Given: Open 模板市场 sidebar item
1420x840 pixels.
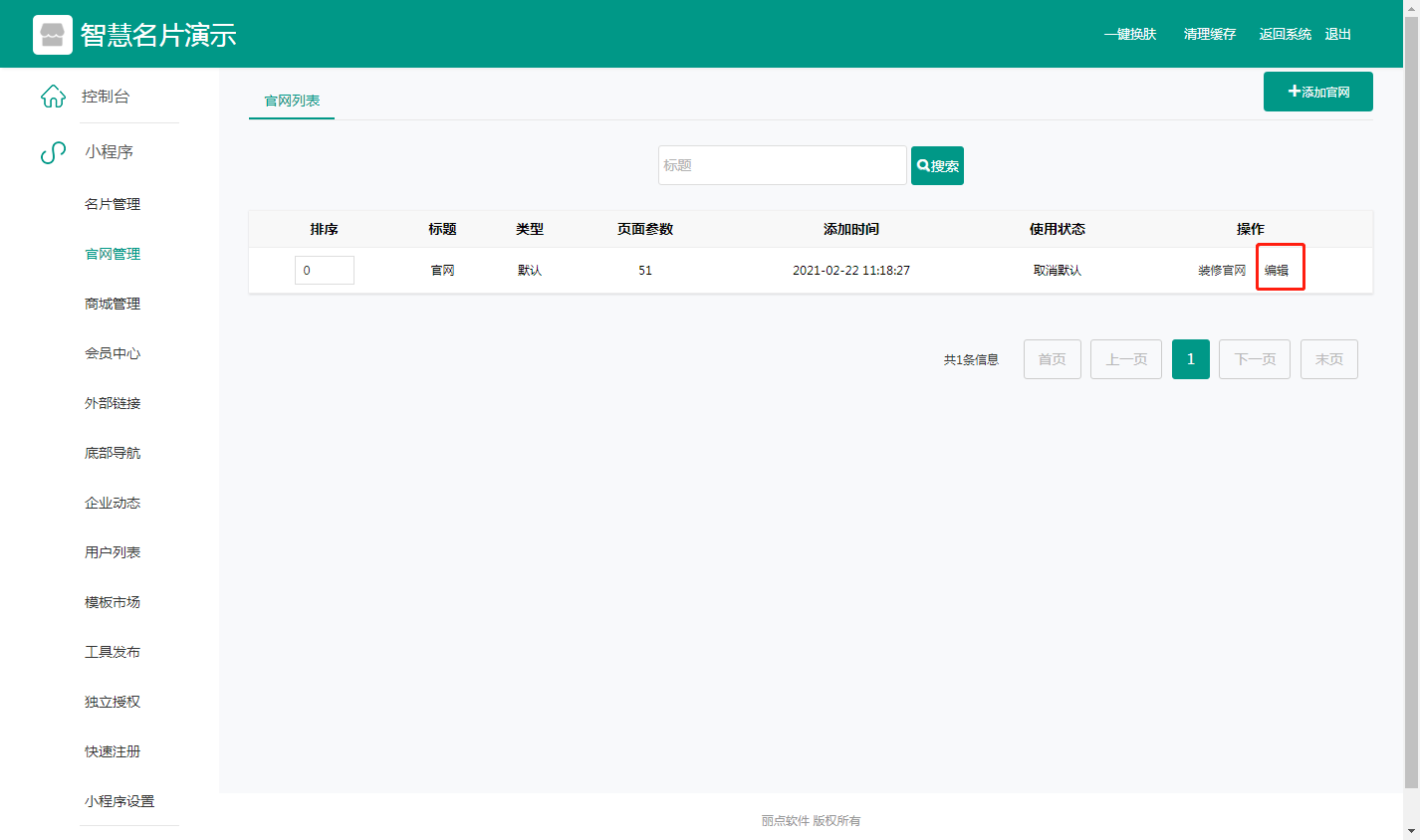Looking at the screenshot, I should point(113,602).
